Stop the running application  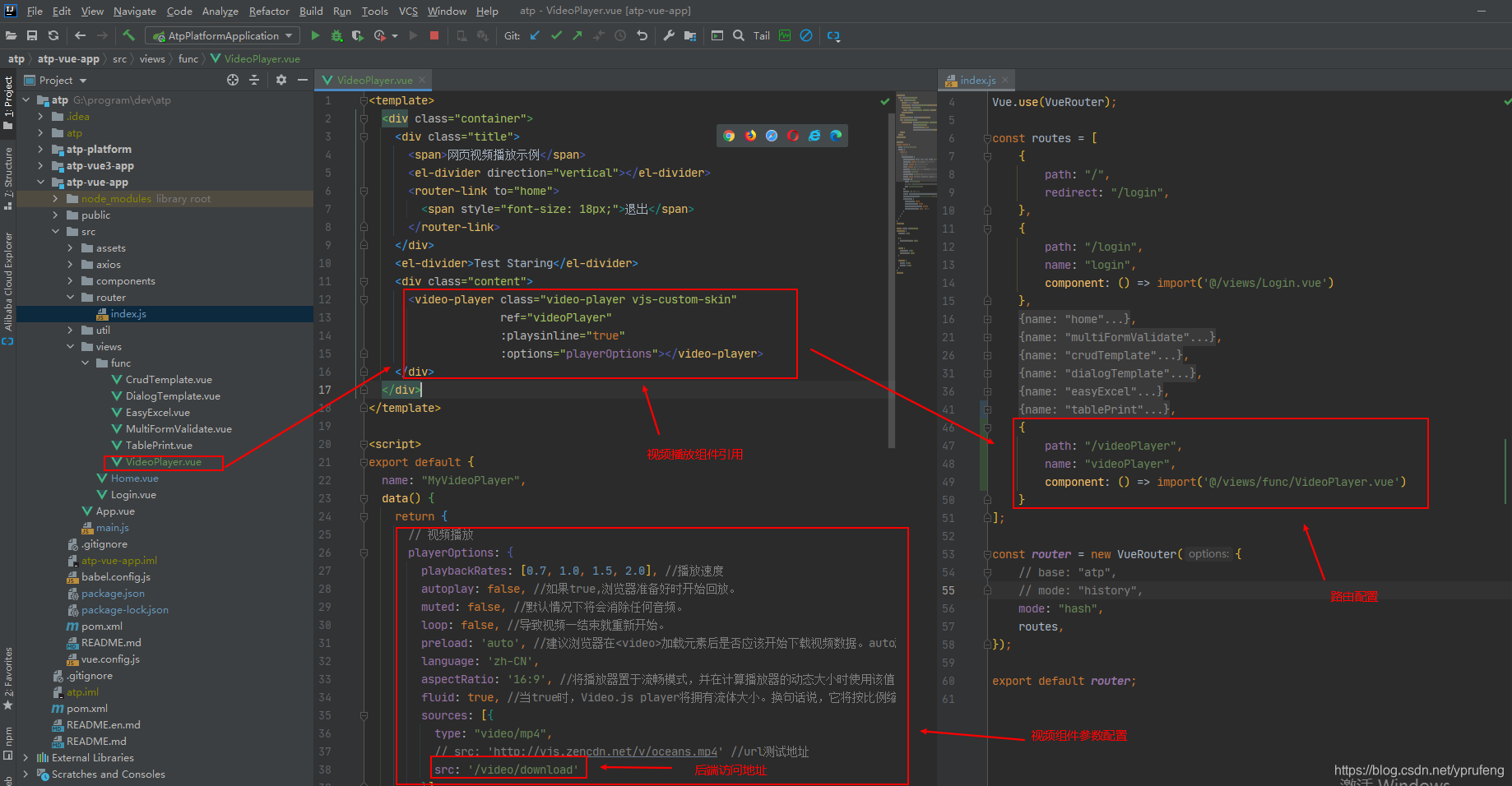(x=434, y=35)
